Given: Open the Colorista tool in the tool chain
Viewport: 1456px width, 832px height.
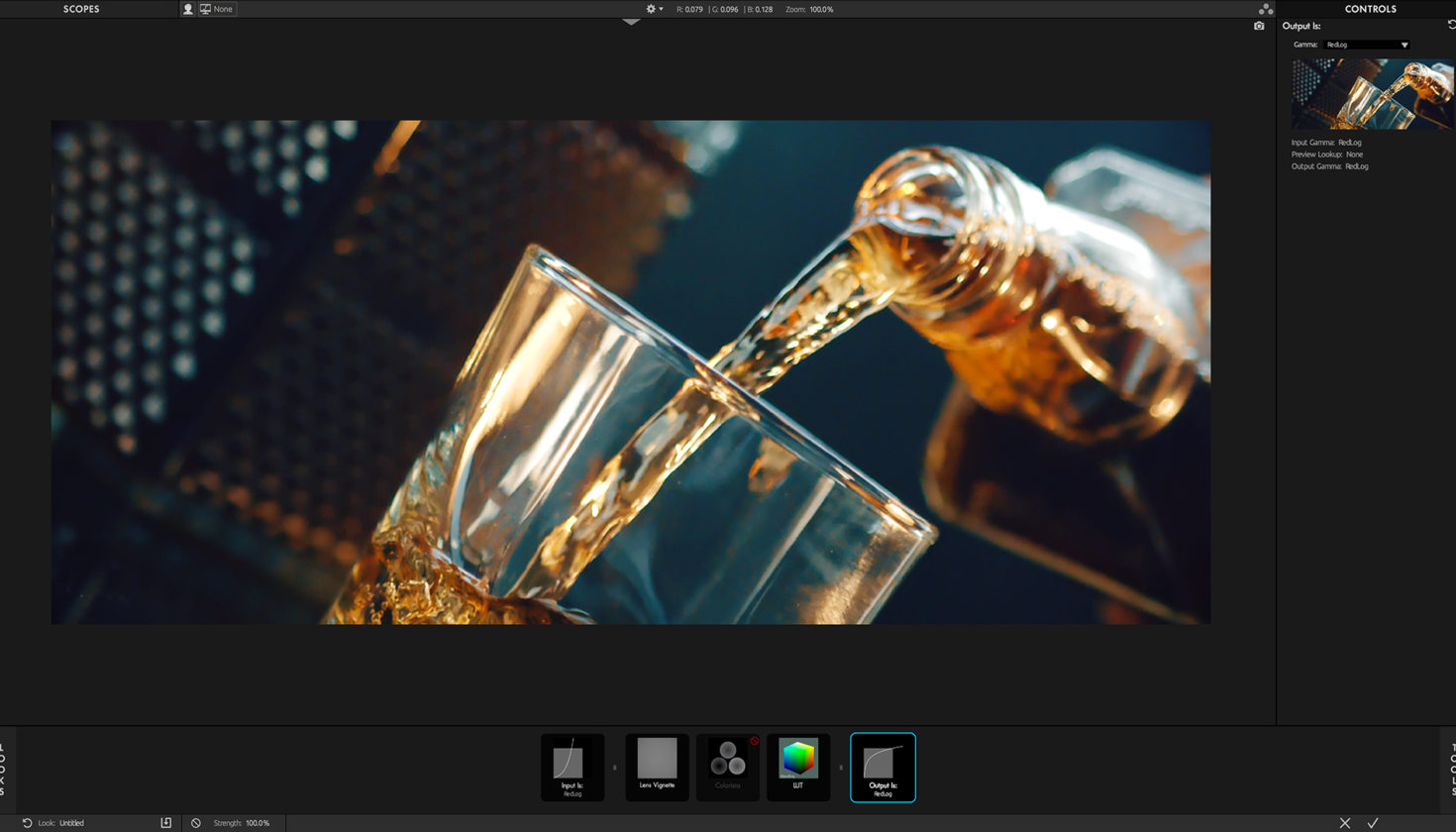Looking at the screenshot, I should 728,767.
